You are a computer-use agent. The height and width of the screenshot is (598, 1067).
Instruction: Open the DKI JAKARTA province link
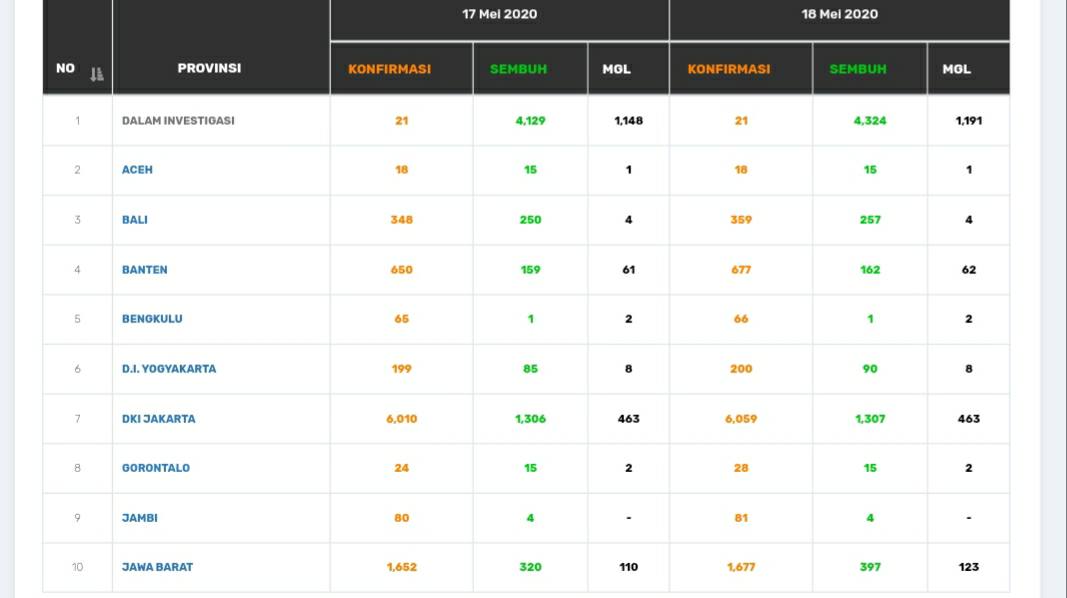point(158,419)
